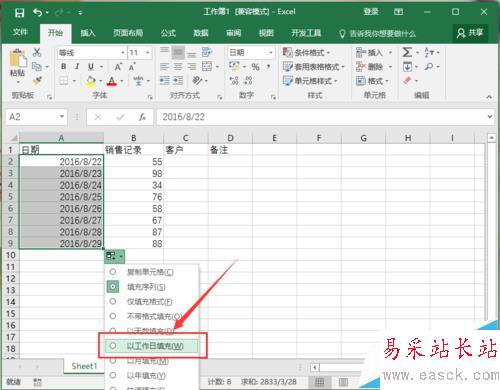This screenshot has width=500, height=390.
Task: Open the 文件 File tab
Action: (x=20, y=32)
